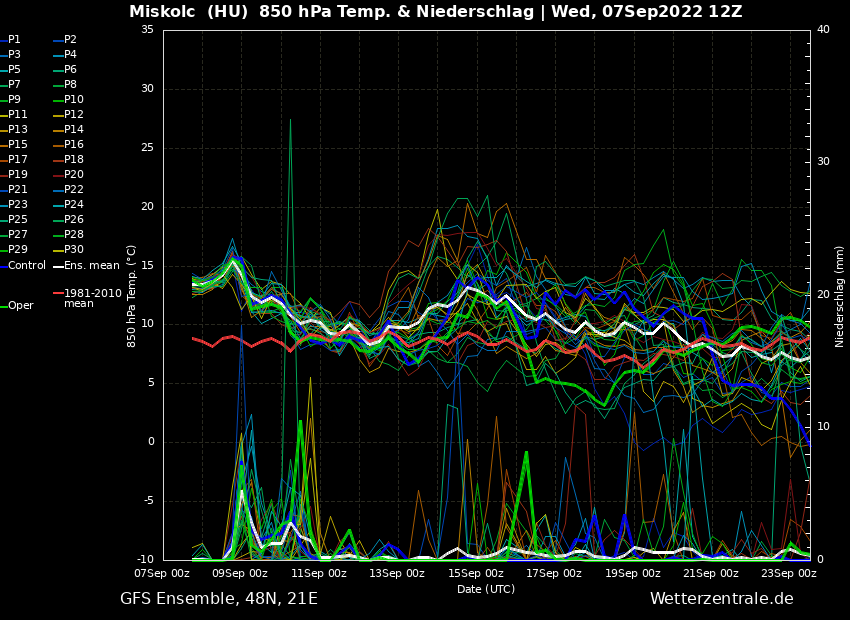Click the Date (UTC) axis label
Image resolution: width=850 pixels, height=620 pixels.
click(486, 590)
